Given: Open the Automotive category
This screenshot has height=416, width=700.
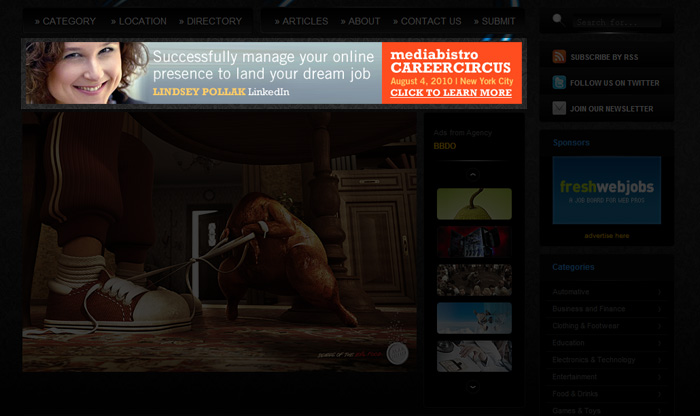Looking at the screenshot, I should (x=571, y=292).
